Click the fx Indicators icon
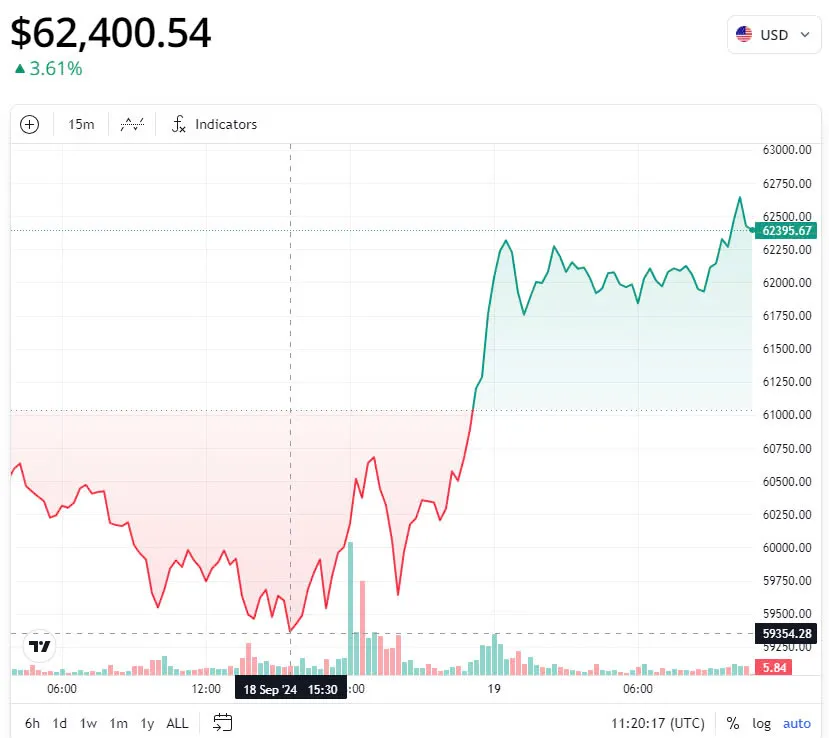The width and height of the screenshot is (829, 738). click(x=179, y=125)
